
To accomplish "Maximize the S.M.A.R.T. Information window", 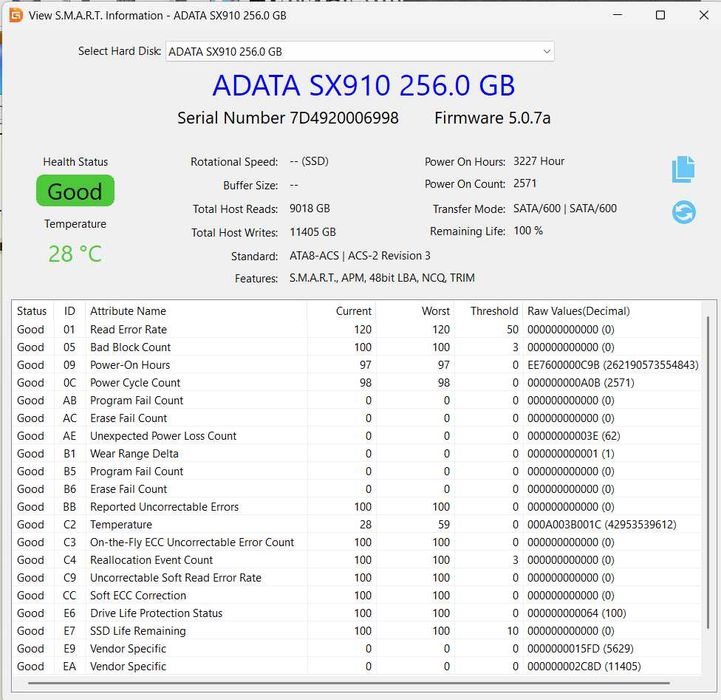I will (660, 15).
